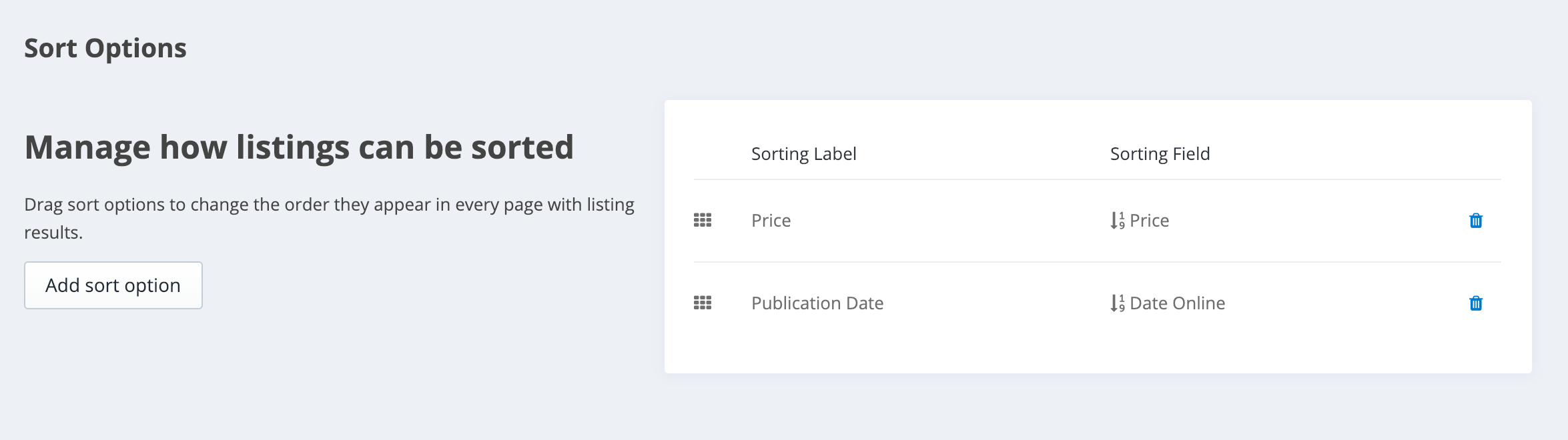Click the Sort Options page title
This screenshot has height=440, width=1568.
[105, 49]
